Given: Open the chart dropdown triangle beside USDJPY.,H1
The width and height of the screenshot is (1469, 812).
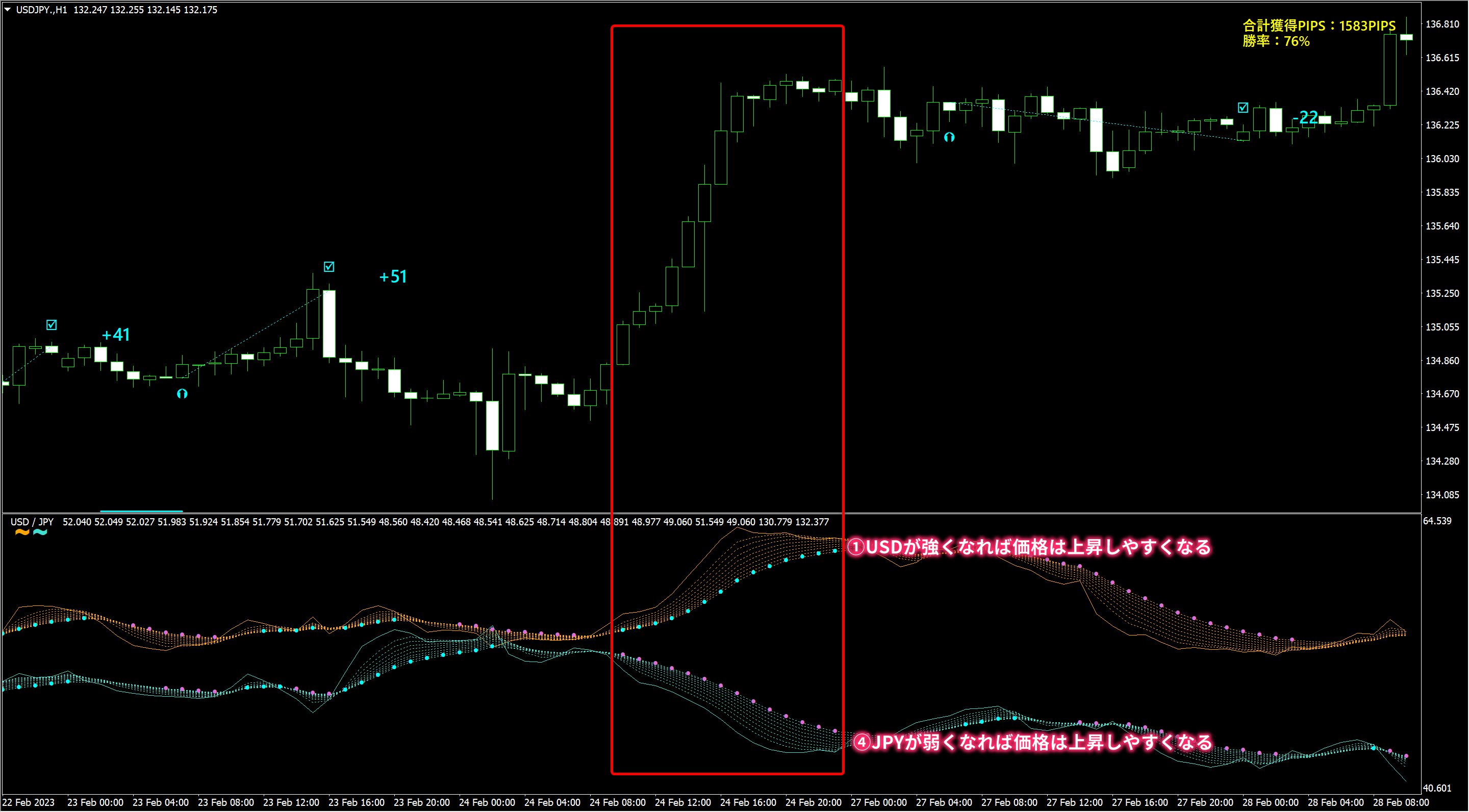Looking at the screenshot, I should pos(8,9).
